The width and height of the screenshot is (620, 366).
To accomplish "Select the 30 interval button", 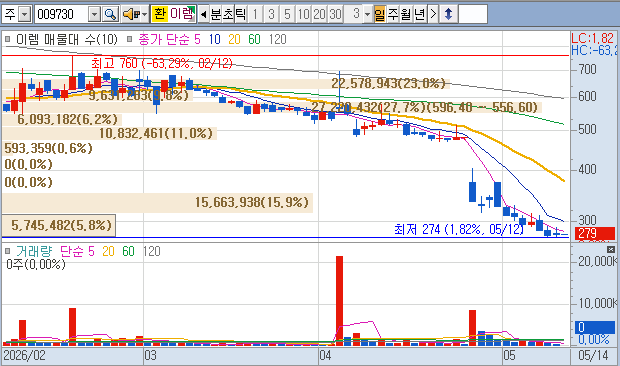I will pyautogui.click(x=335, y=15).
